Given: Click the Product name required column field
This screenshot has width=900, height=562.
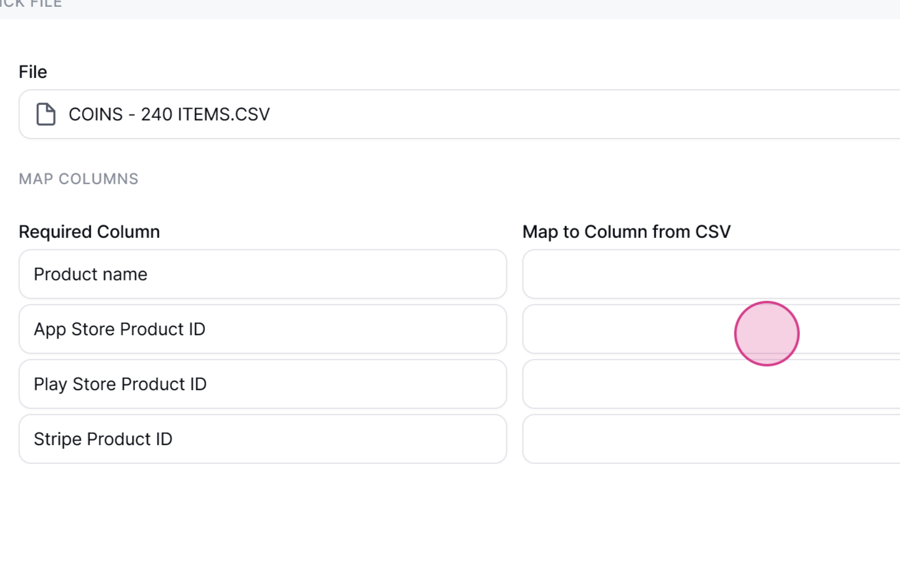Looking at the screenshot, I should 263,274.
